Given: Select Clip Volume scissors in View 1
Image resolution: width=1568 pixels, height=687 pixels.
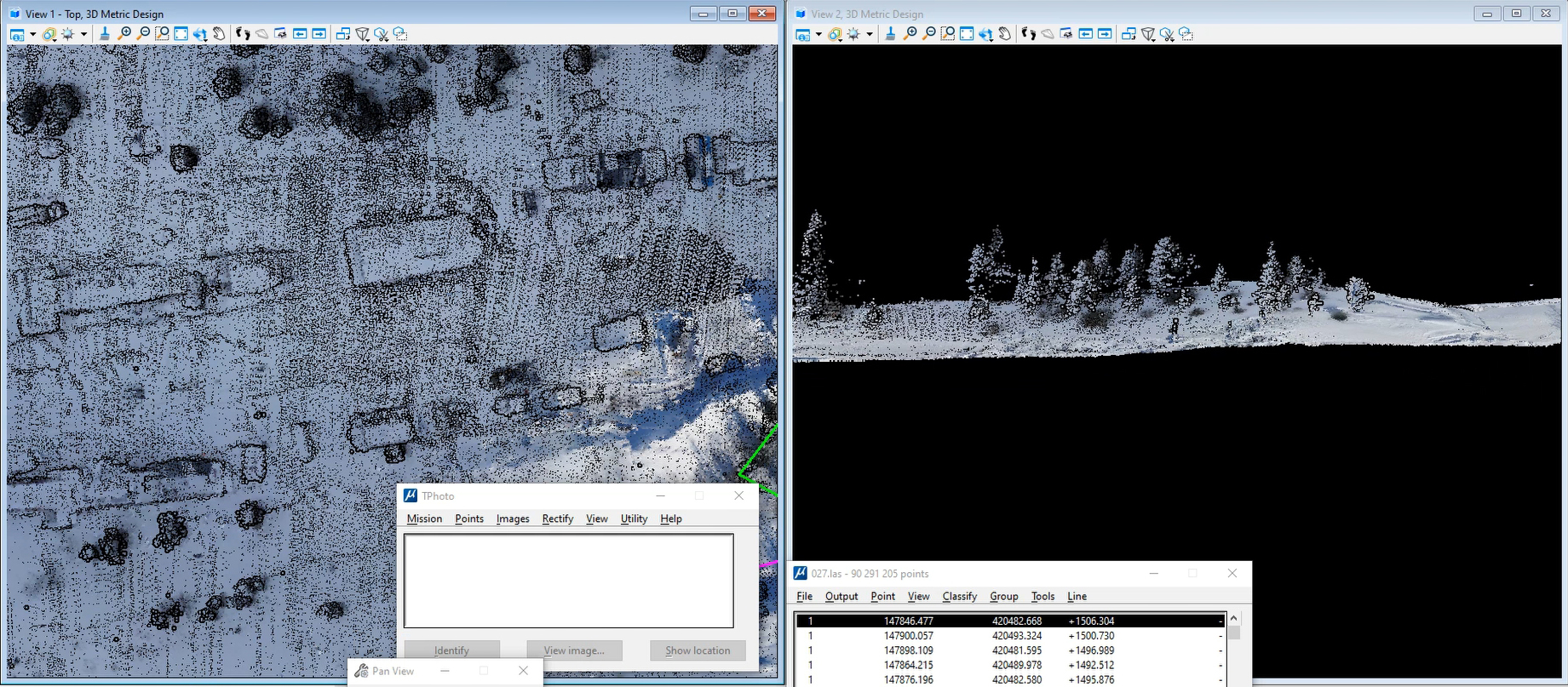Looking at the screenshot, I should point(381,34).
